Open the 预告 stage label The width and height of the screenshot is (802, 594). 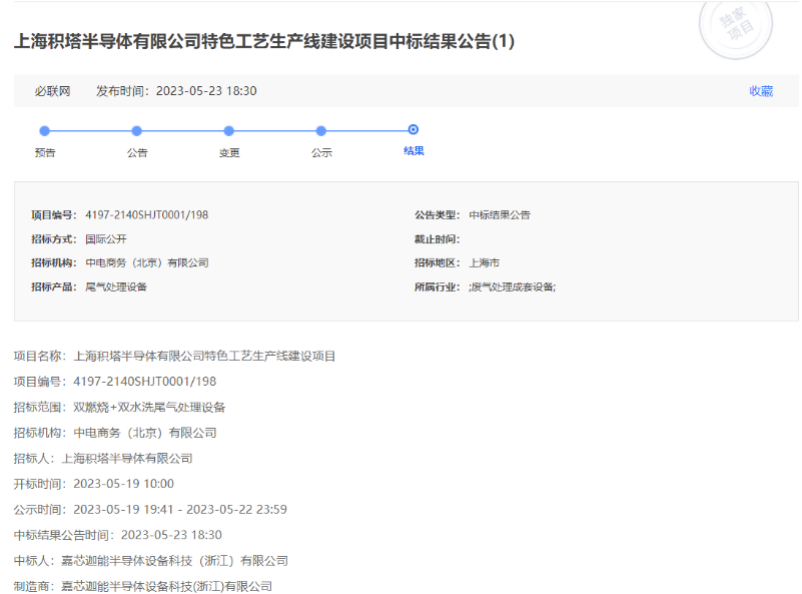coord(44,153)
